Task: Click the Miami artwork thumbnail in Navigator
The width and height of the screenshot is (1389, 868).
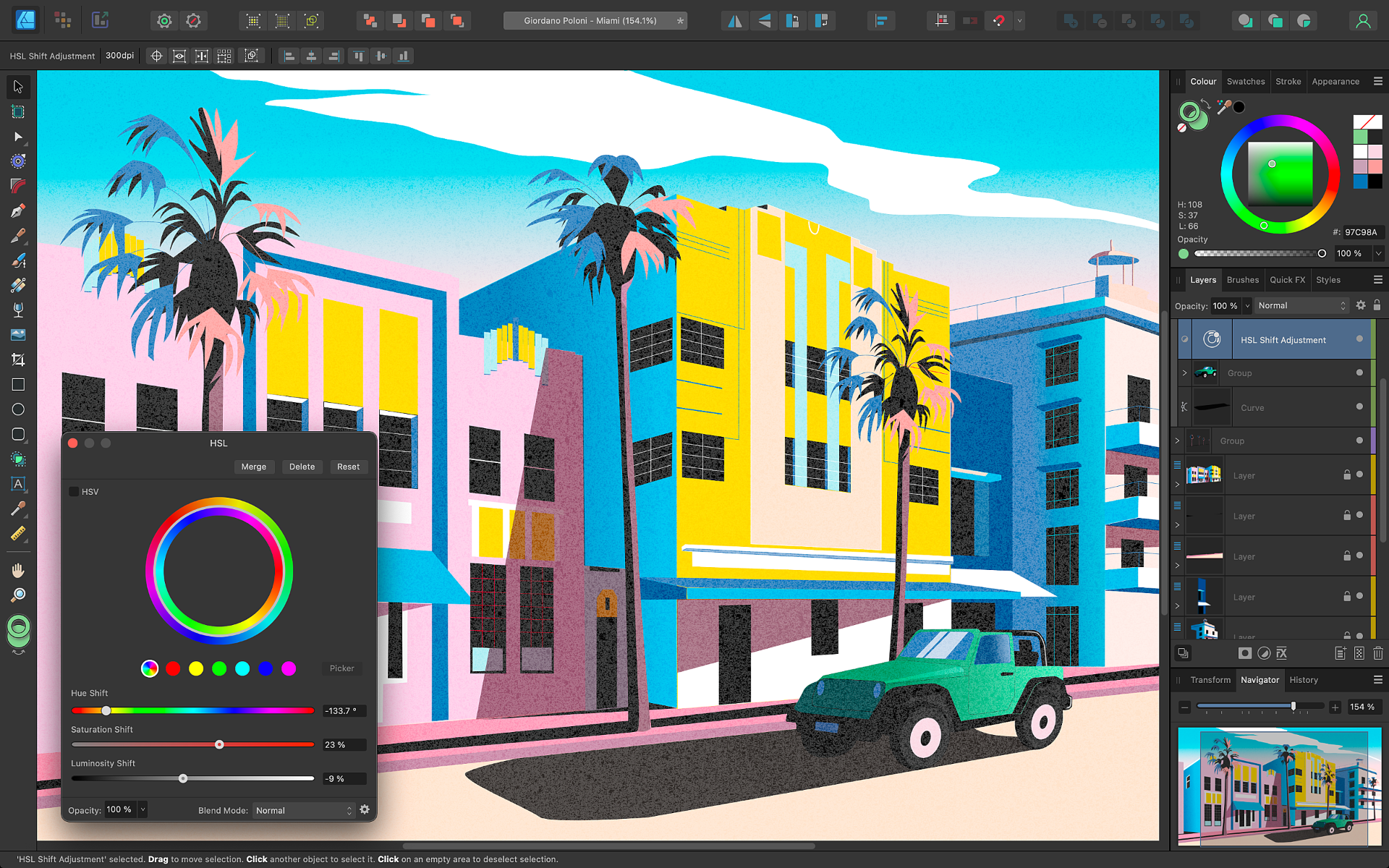Action: 1281,789
